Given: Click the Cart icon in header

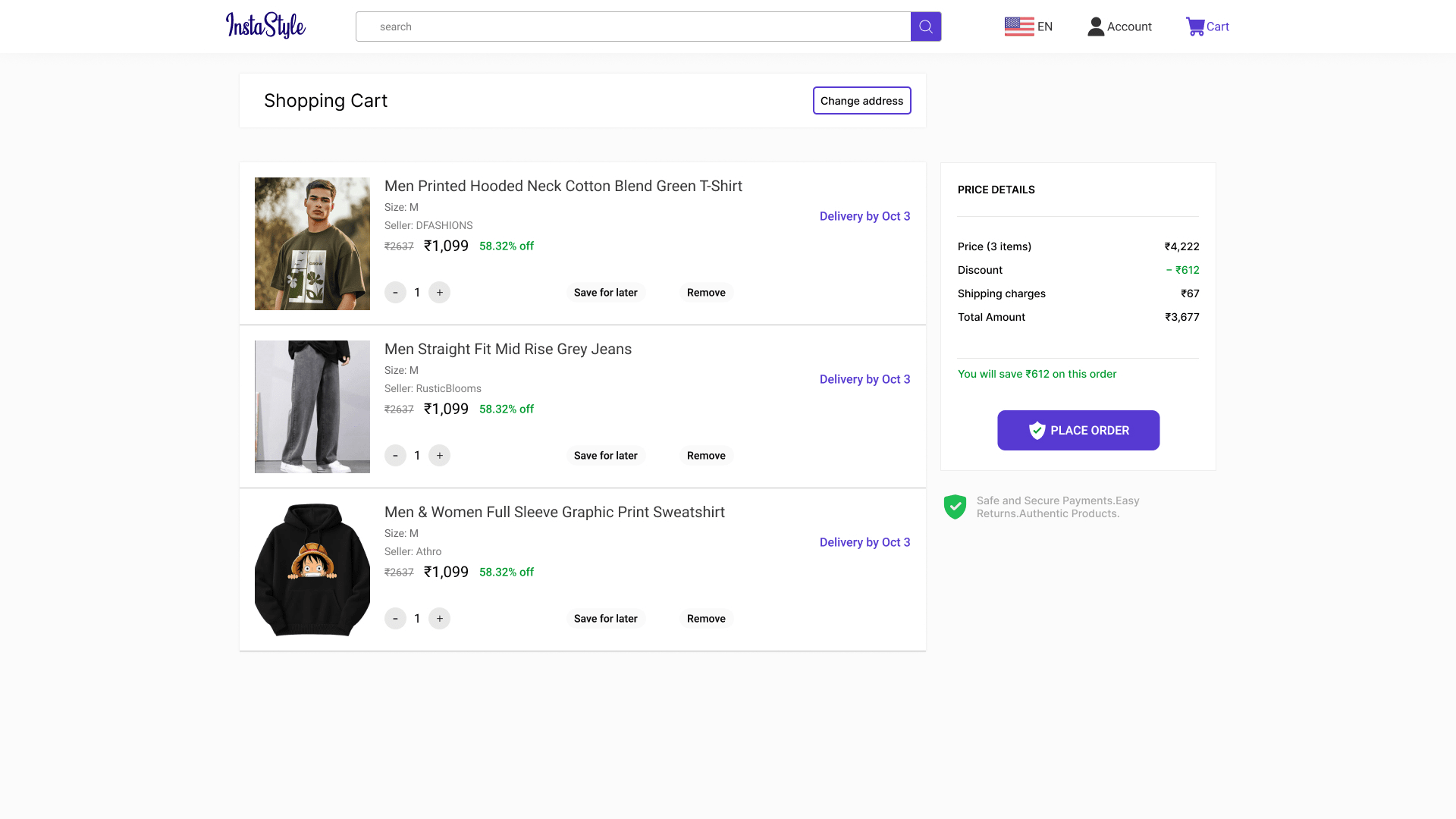Looking at the screenshot, I should pyautogui.click(x=1195, y=26).
